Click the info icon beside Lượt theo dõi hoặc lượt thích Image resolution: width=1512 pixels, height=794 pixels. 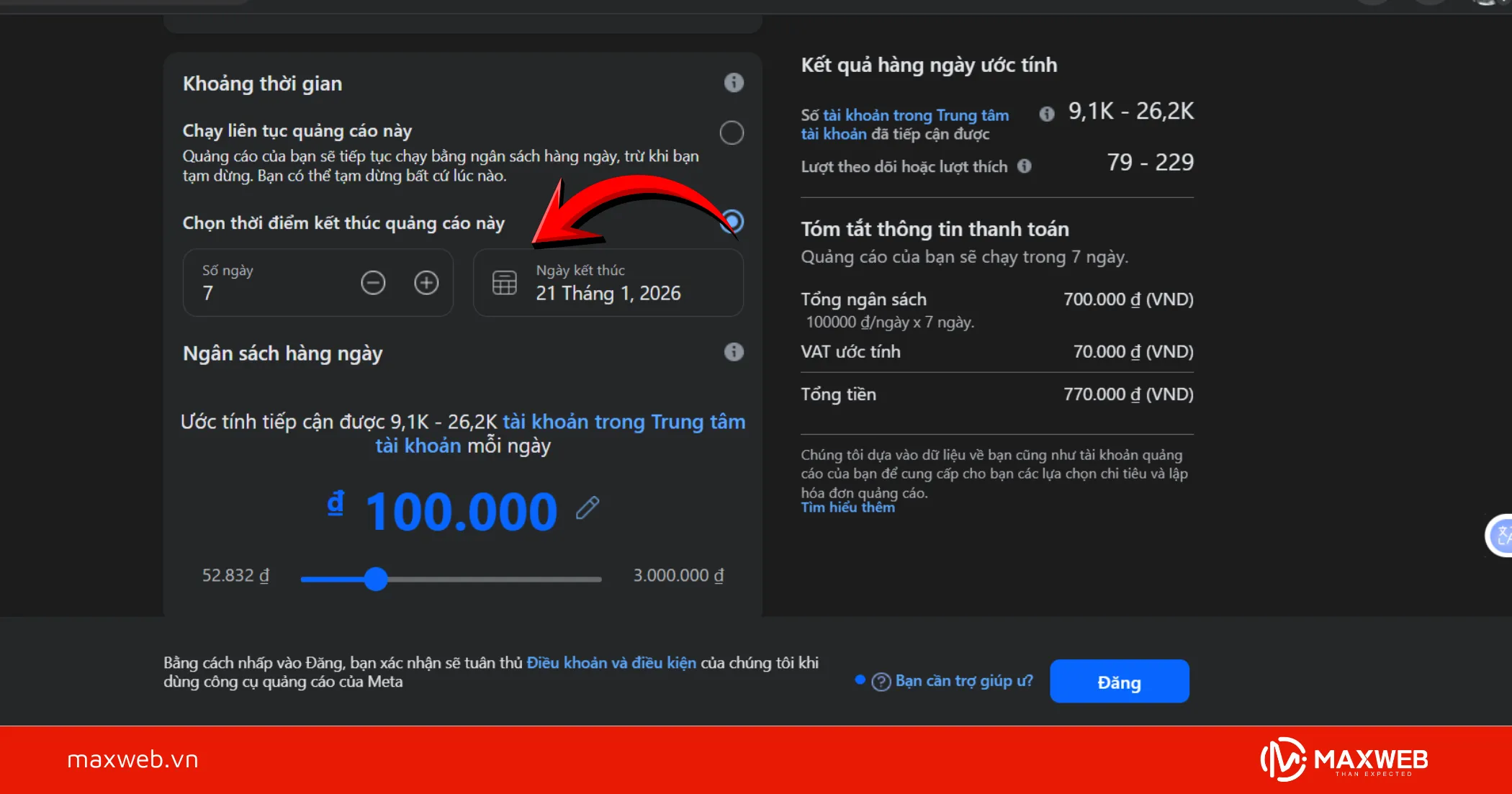pyautogui.click(x=1025, y=166)
